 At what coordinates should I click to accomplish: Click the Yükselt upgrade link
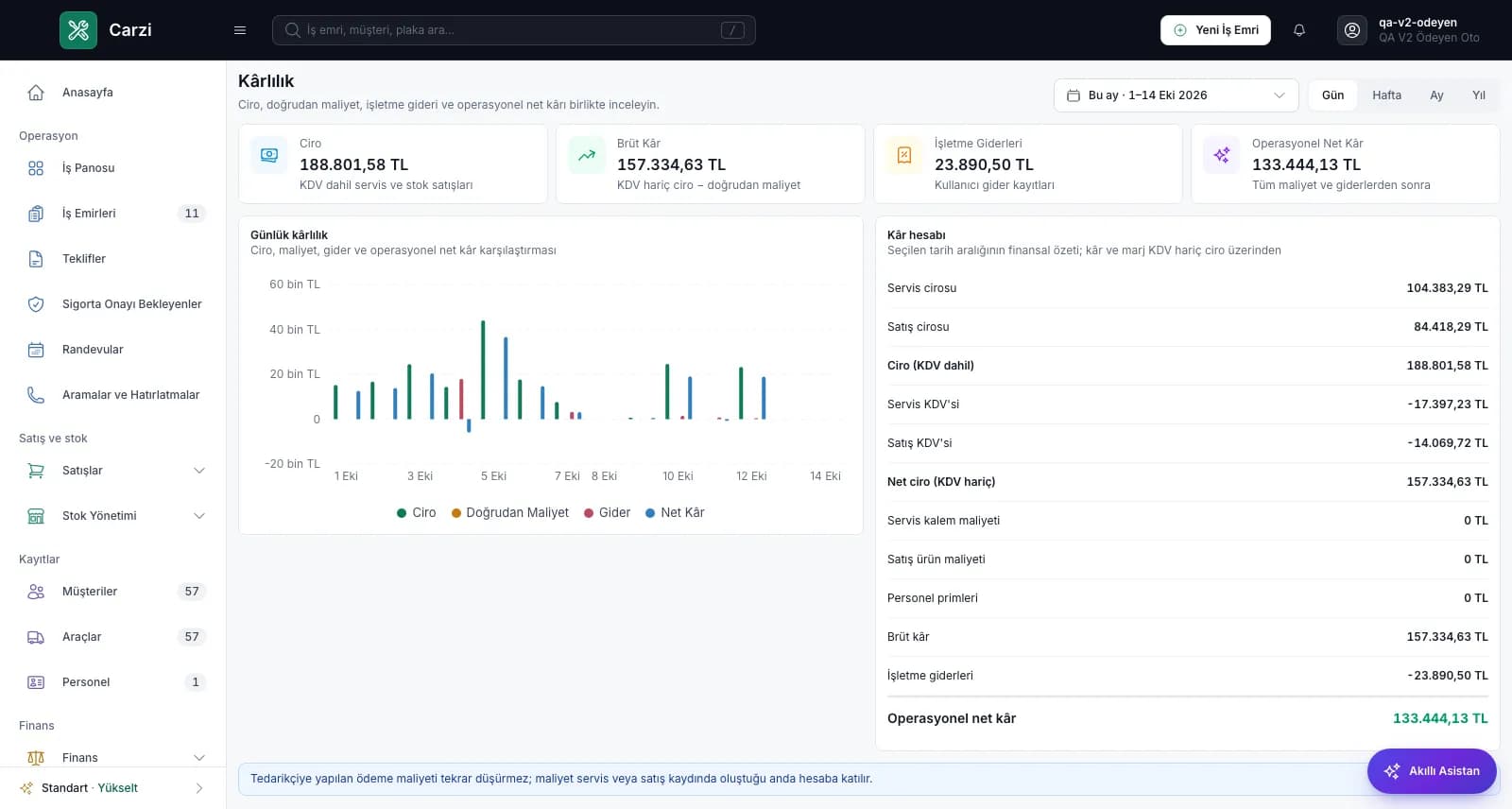pos(118,788)
